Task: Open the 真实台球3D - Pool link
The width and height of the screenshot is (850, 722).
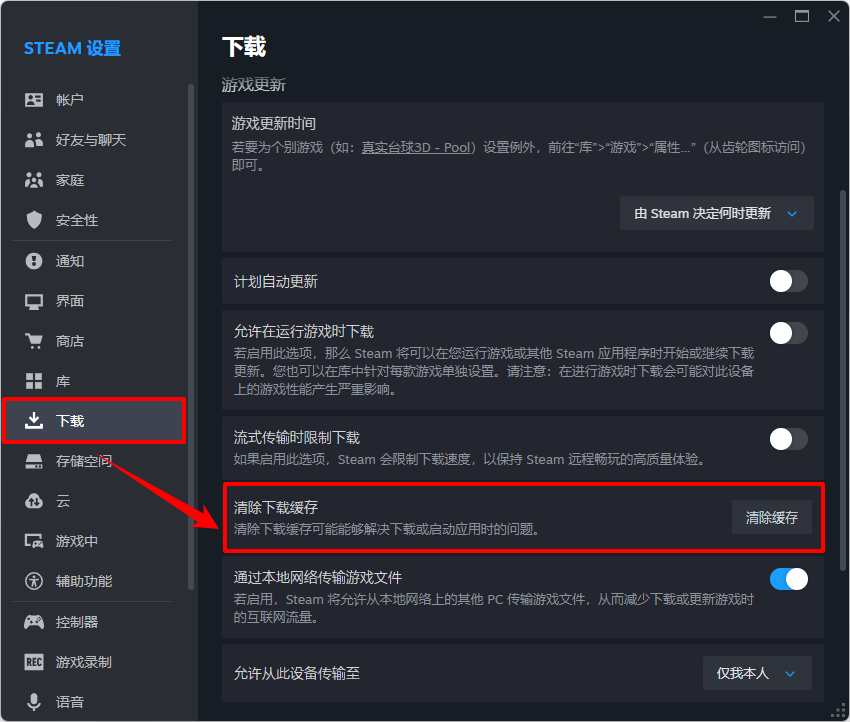Action: [416, 147]
